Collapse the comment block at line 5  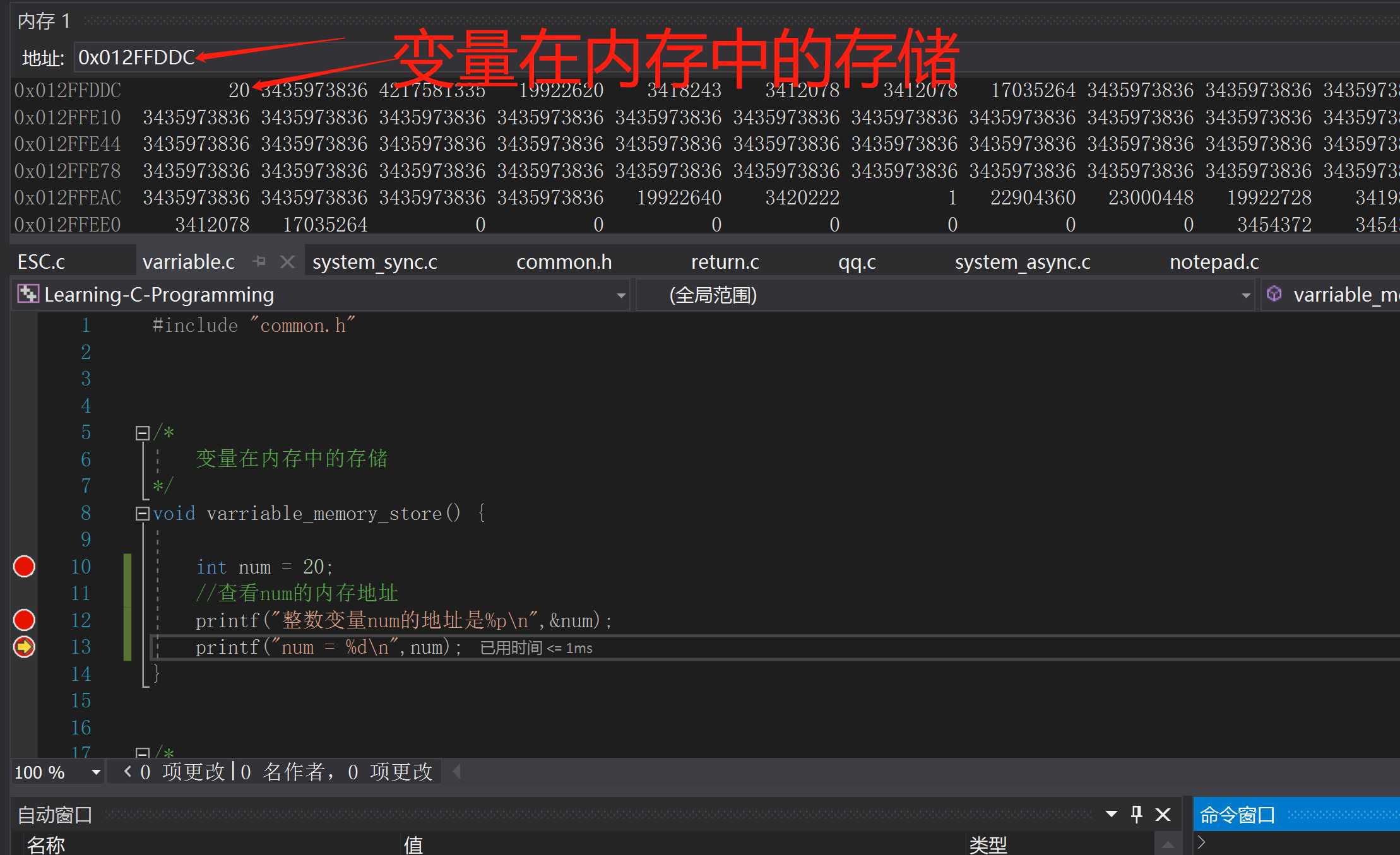142,433
